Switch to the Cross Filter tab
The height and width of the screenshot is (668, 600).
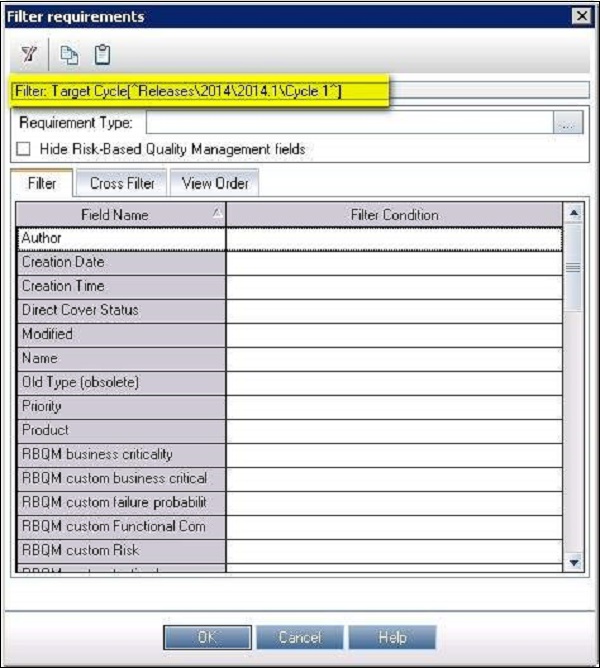pos(122,184)
